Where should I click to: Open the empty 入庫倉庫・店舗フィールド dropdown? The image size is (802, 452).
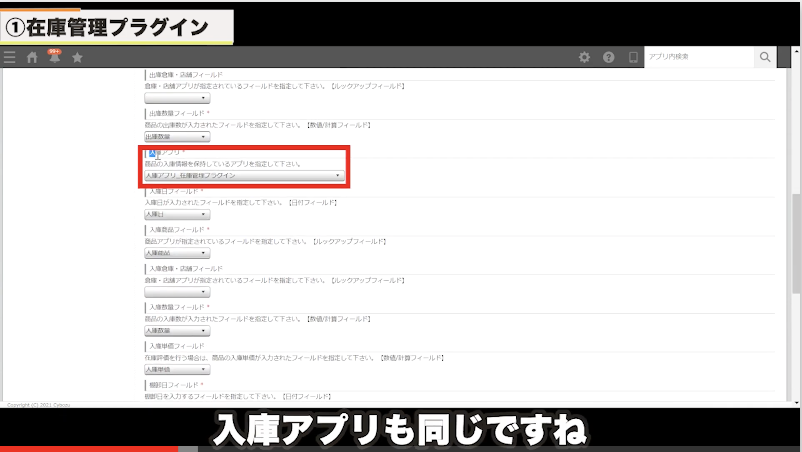coord(177,292)
